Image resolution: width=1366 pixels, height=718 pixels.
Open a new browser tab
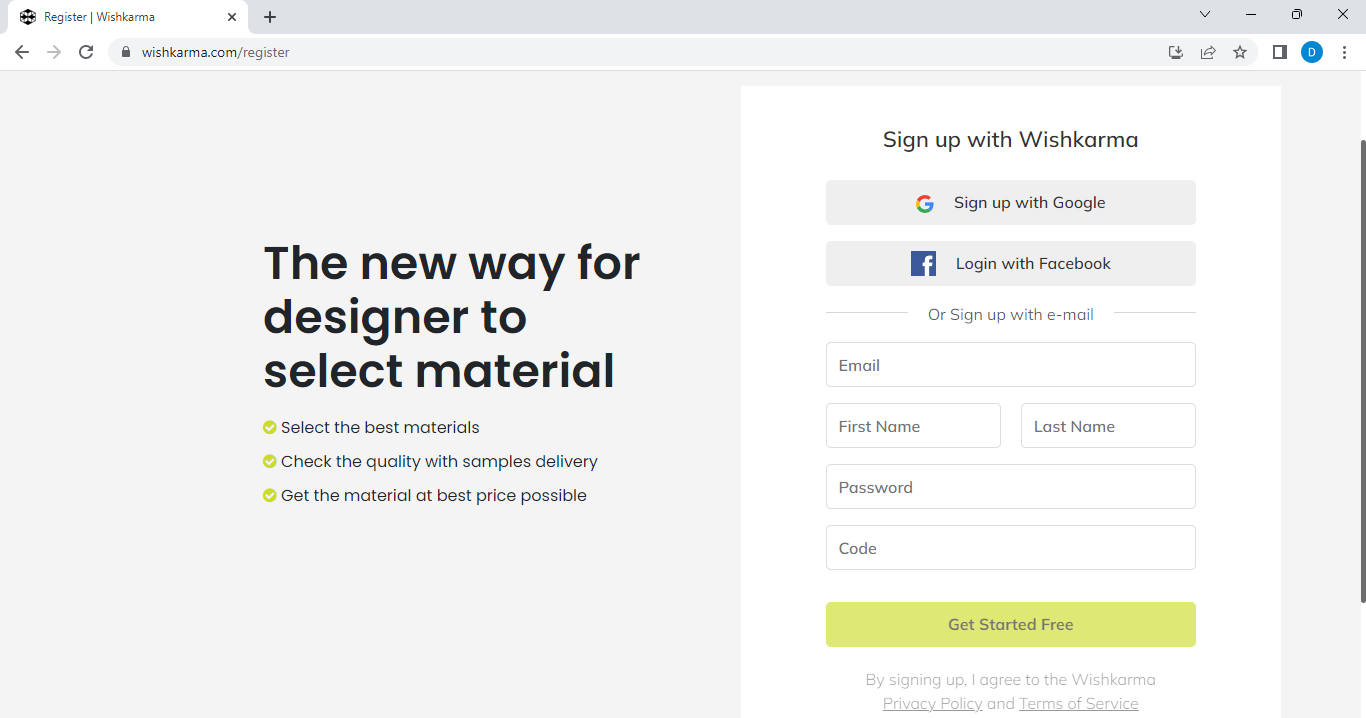(x=270, y=17)
